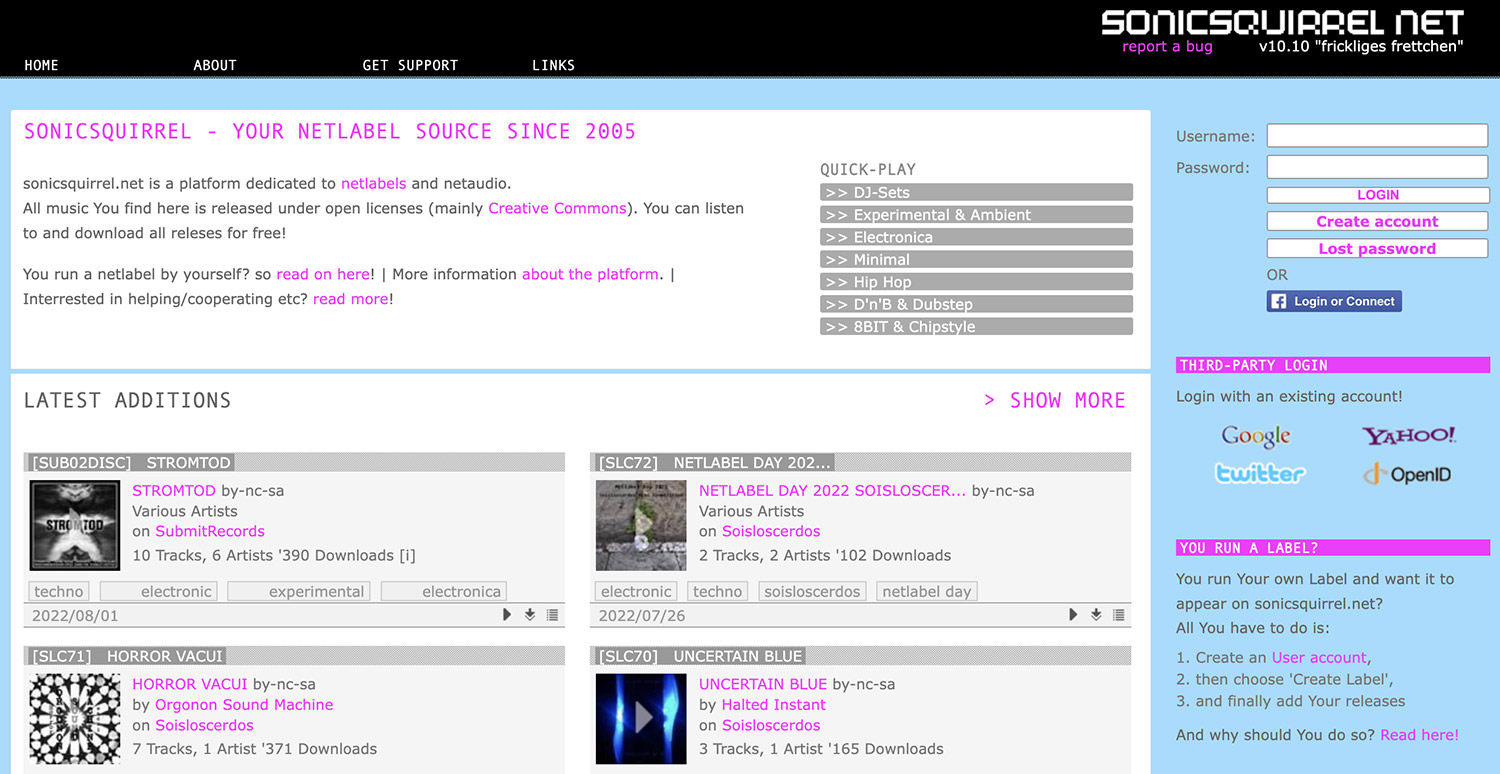Play the Netlabel Day 2022 release

pyautogui.click(x=1073, y=615)
